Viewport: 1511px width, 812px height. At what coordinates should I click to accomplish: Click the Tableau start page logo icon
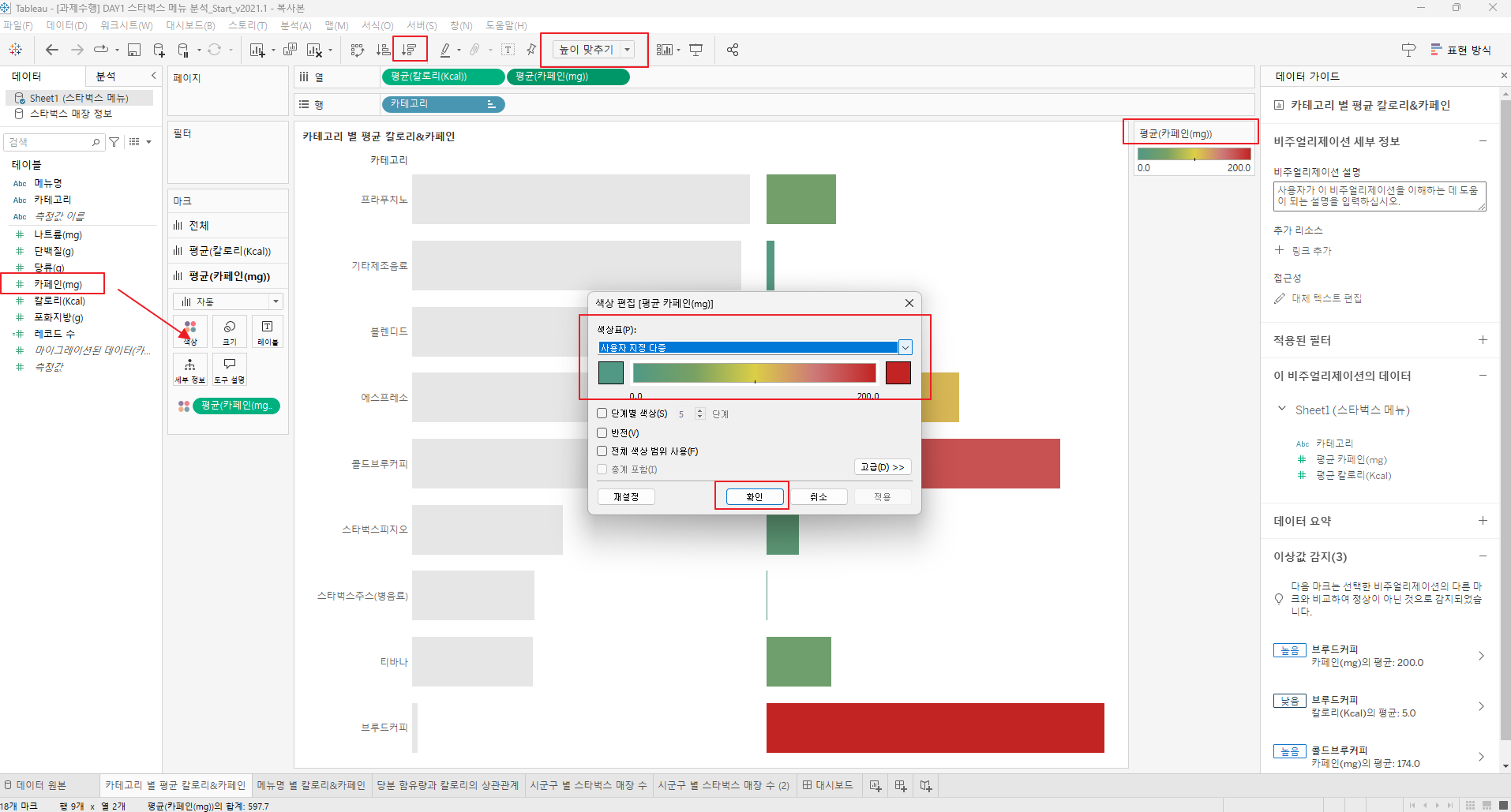point(15,50)
